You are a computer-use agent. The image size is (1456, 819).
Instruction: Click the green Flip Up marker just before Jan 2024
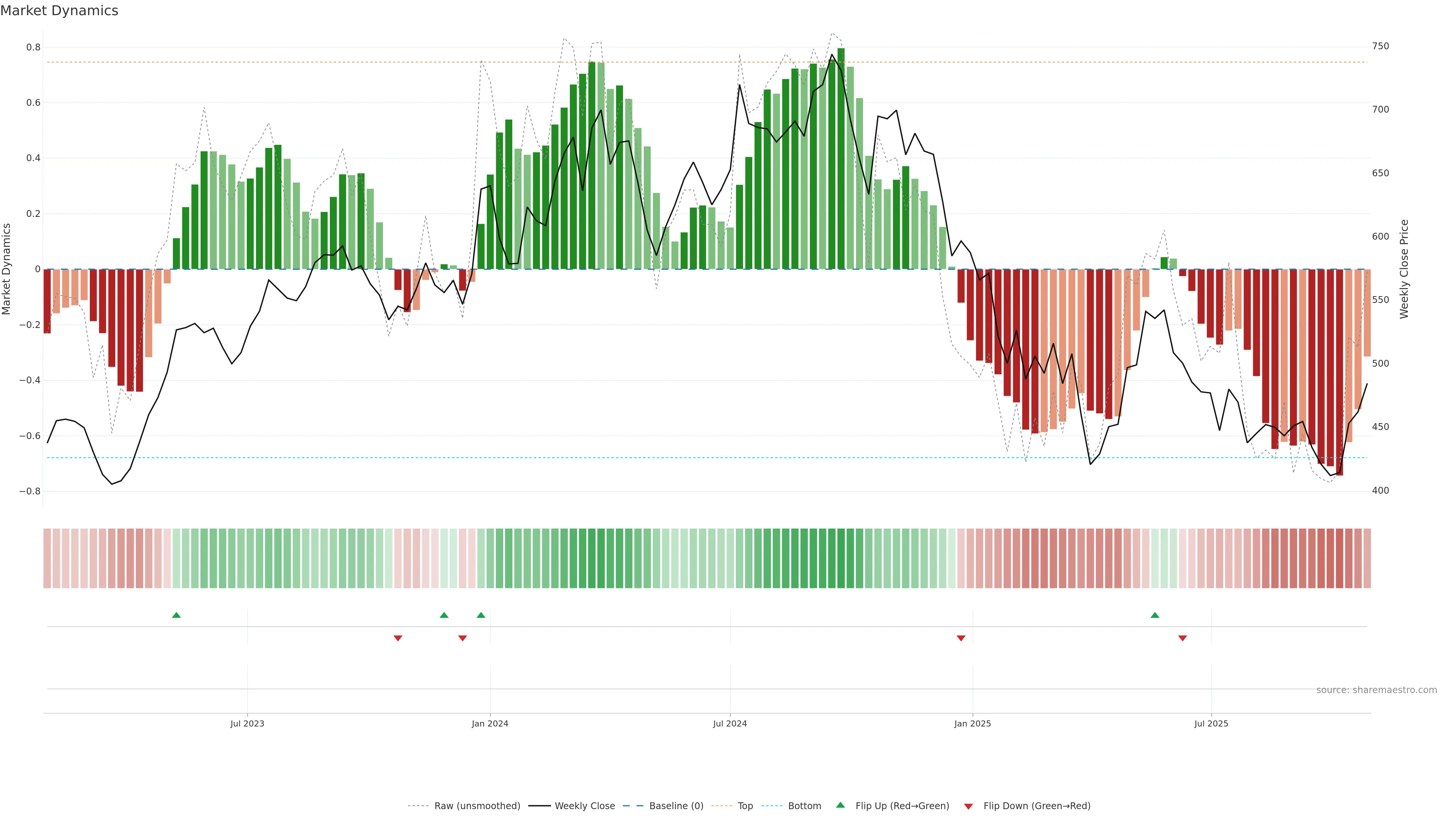click(x=481, y=615)
